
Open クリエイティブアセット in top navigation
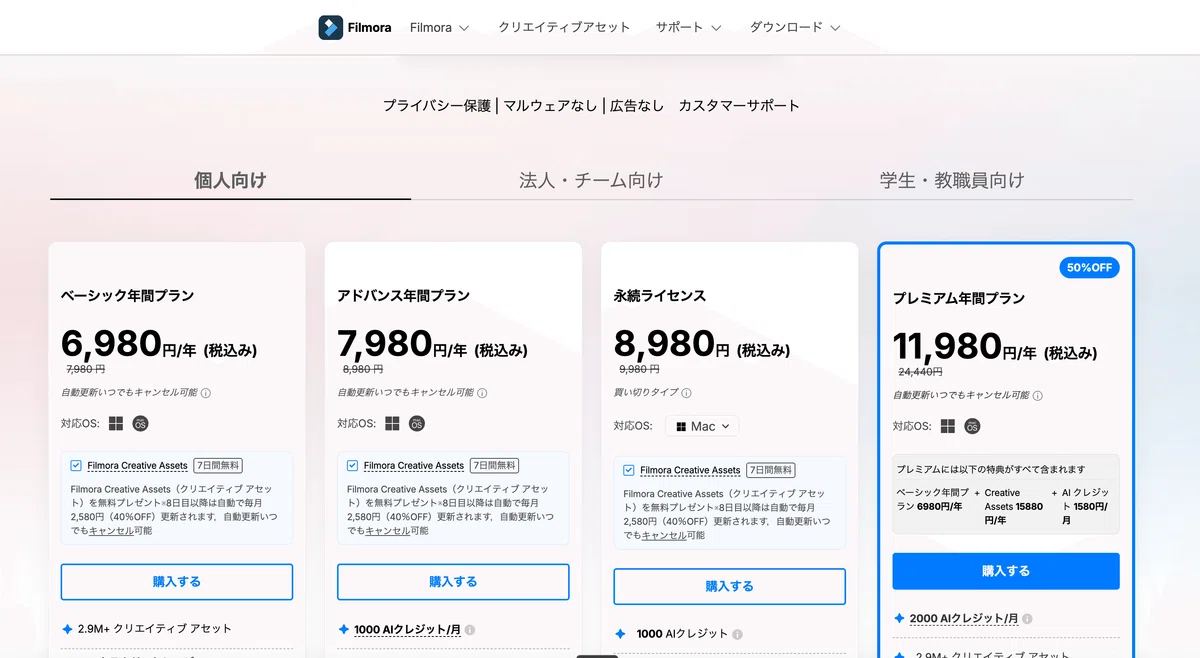(564, 27)
